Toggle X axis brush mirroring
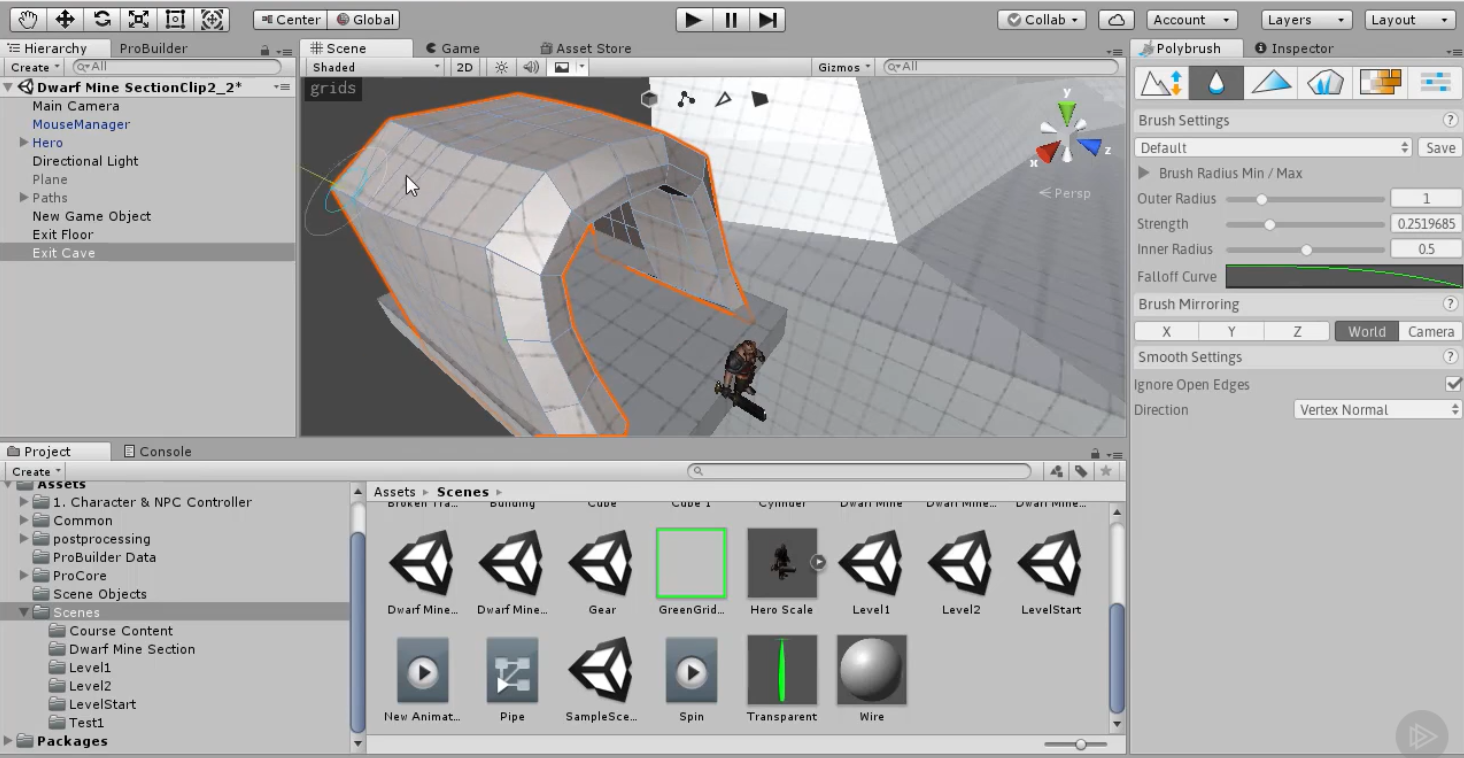Screen dimensions: 1464x758 (1166, 332)
